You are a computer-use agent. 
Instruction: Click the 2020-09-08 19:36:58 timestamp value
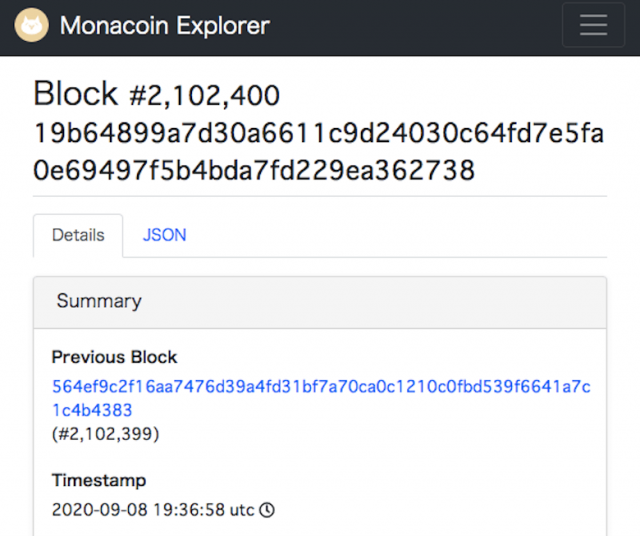[x=138, y=510]
